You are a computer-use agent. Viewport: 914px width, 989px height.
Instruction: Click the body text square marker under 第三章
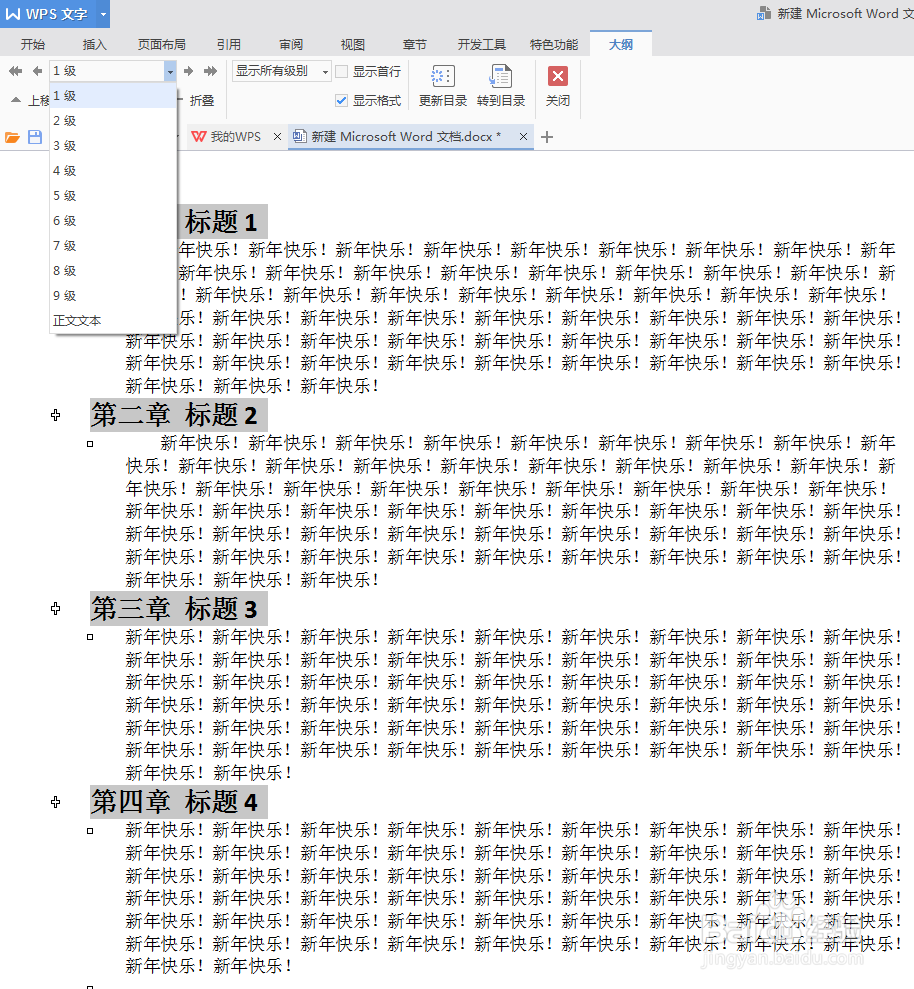[x=90, y=638]
